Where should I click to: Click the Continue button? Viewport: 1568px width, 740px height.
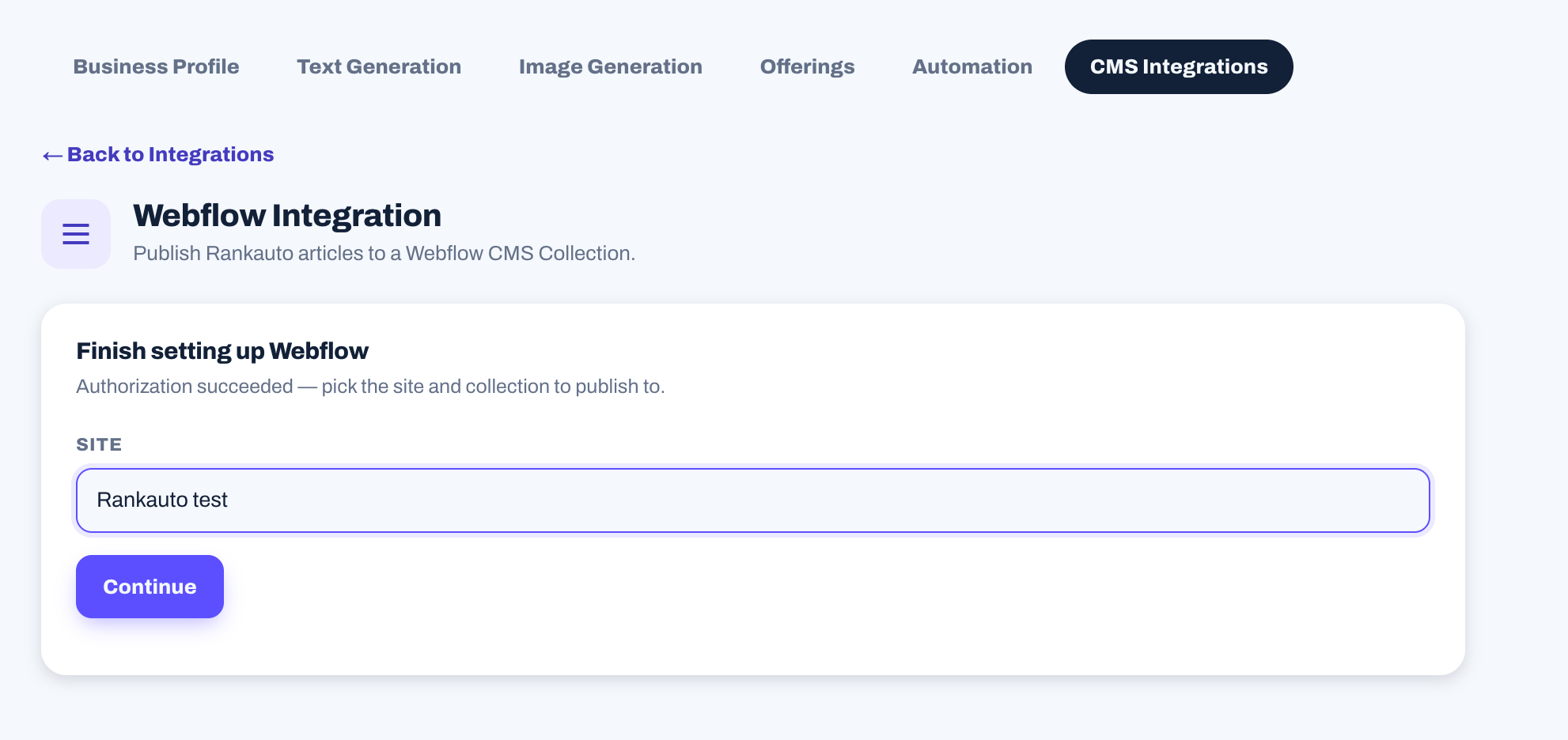click(150, 587)
